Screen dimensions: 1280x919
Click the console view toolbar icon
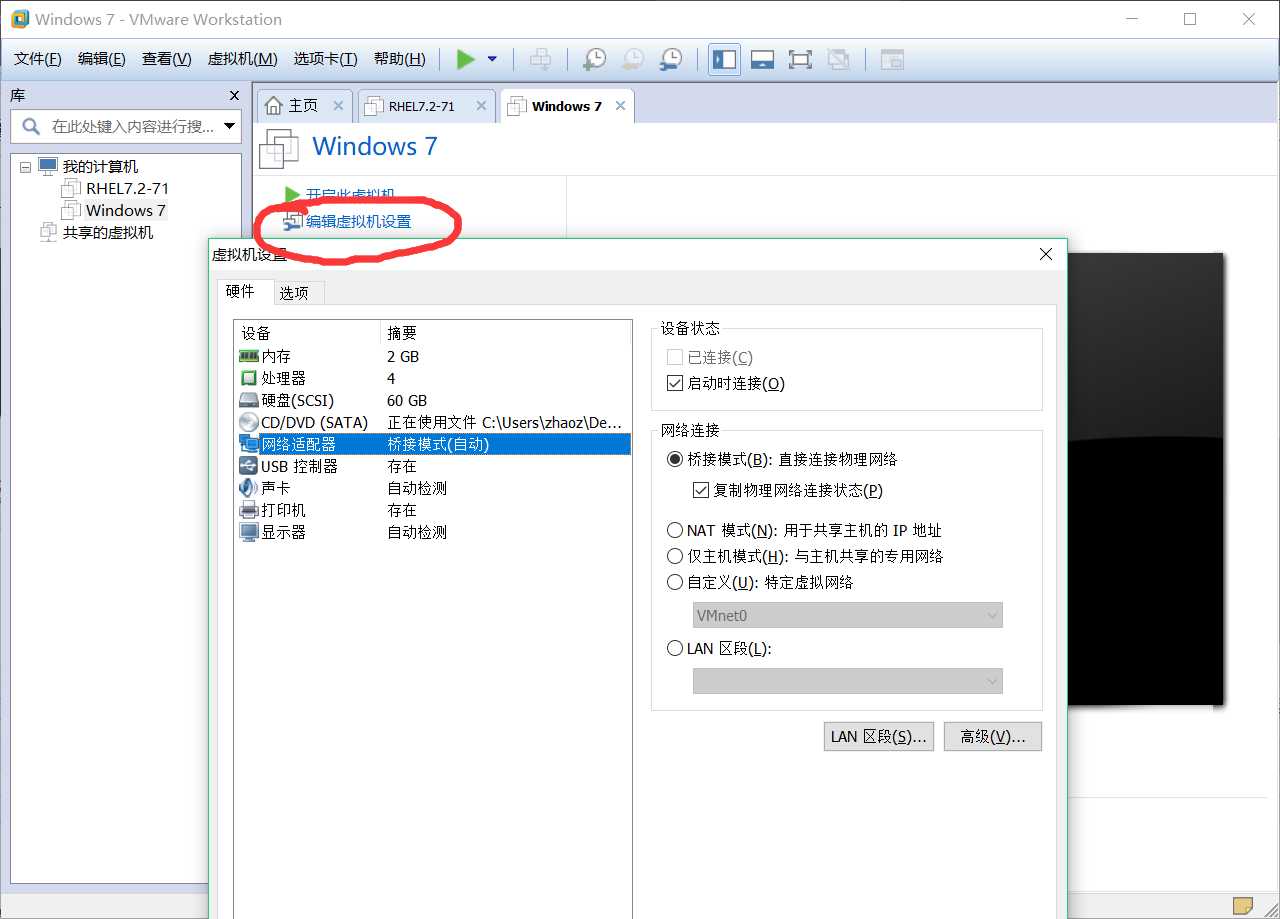(x=892, y=59)
